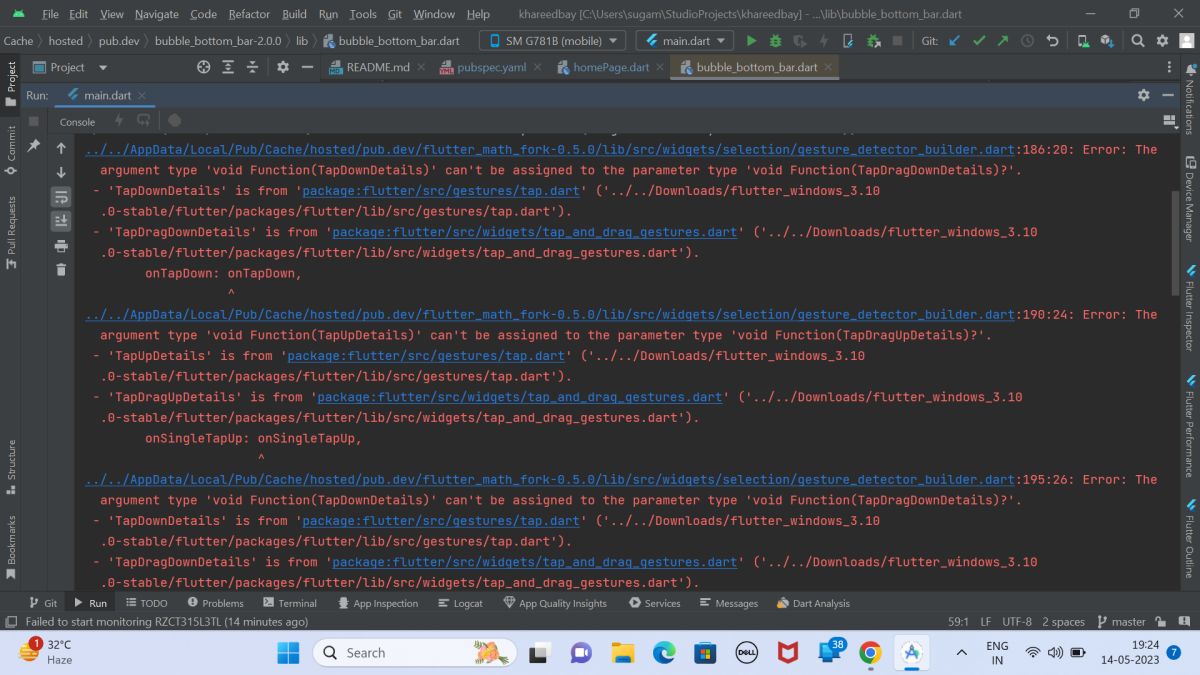
Task: Jump to previous stack trace up arrow
Action: tap(61, 148)
